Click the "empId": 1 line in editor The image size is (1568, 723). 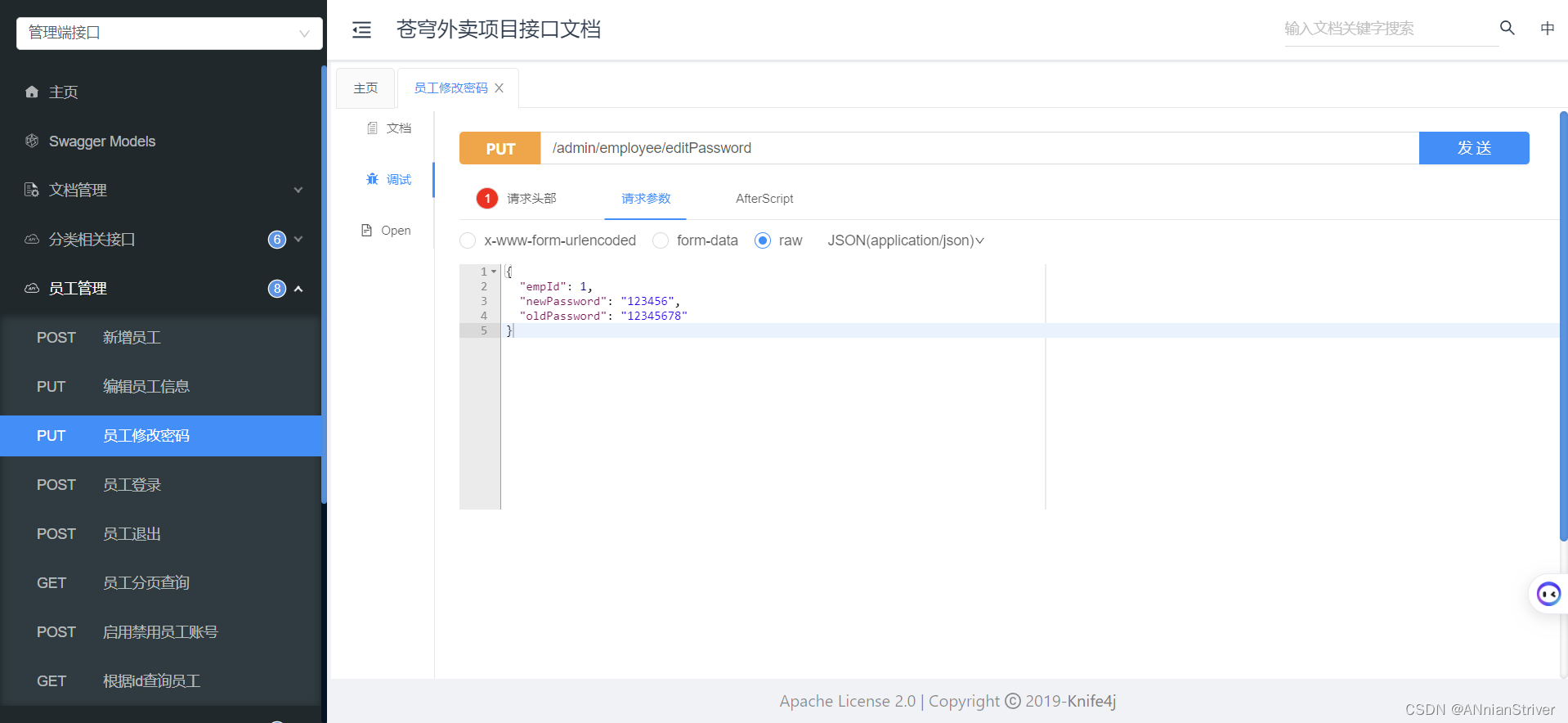coord(556,286)
